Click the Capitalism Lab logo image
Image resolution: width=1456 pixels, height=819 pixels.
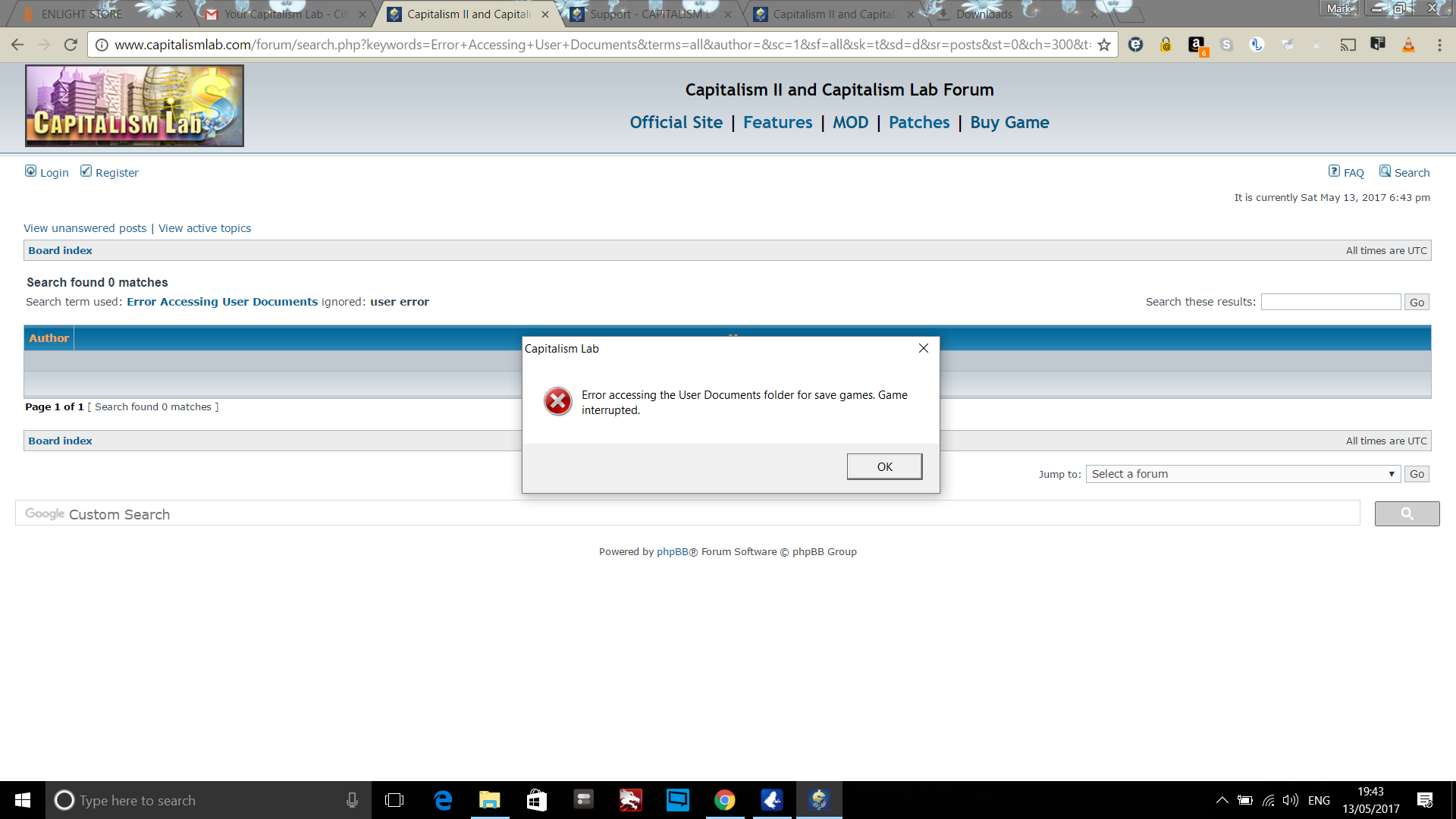tap(134, 105)
